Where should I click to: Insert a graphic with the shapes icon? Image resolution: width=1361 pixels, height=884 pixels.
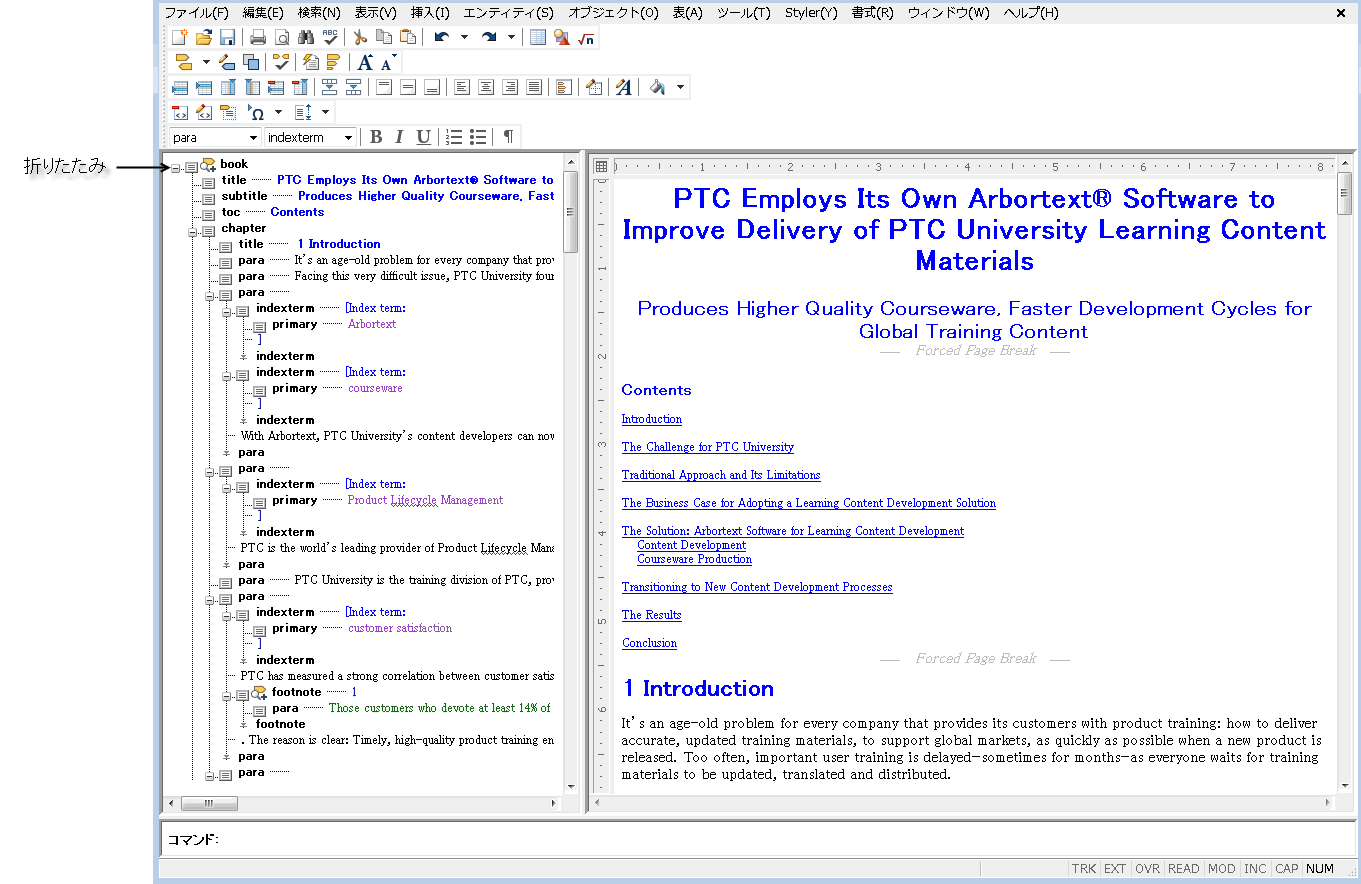(562, 37)
